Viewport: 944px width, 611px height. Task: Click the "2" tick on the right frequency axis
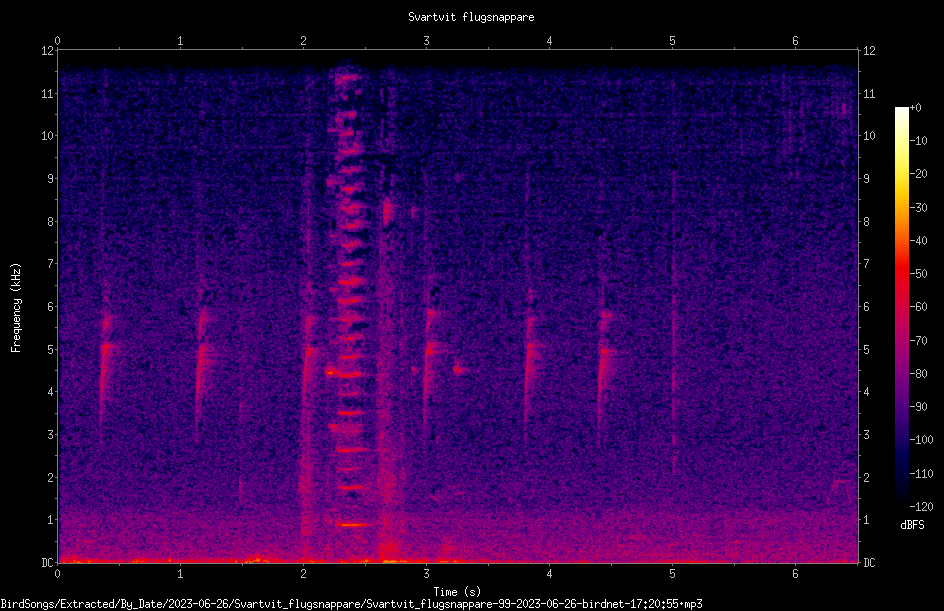pos(867,477)
